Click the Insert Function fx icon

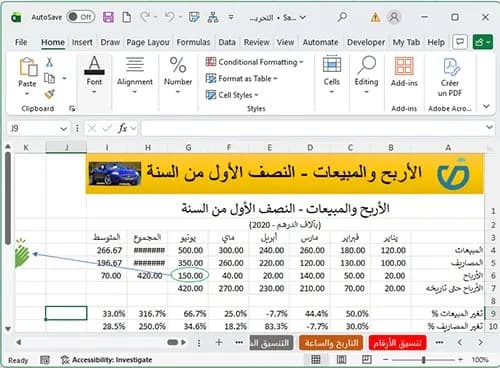coord(122,128)
